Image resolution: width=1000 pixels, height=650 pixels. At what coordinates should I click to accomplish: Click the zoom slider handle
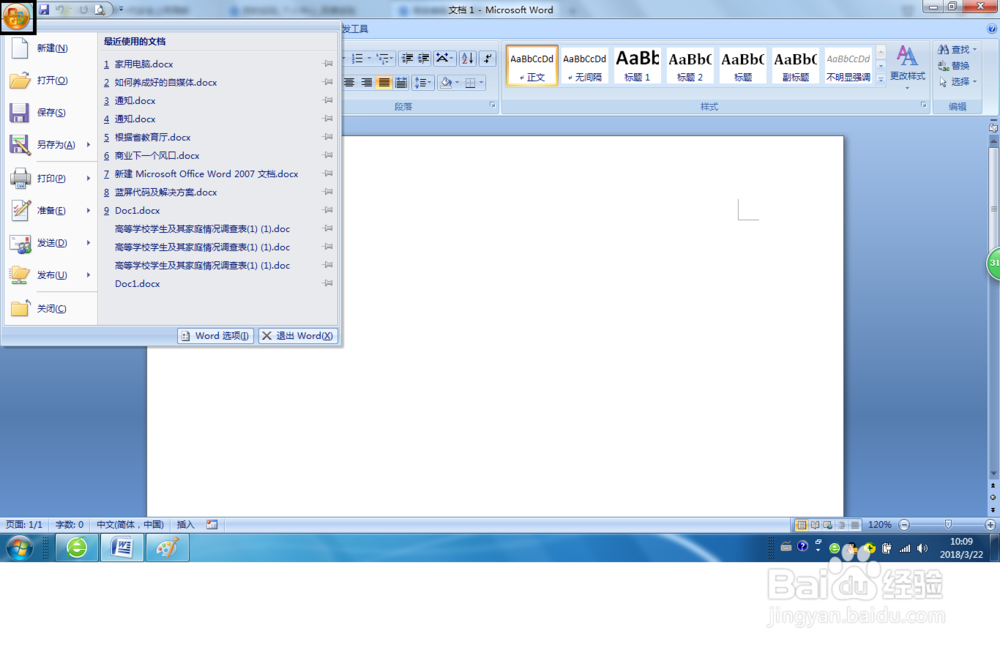pos(948,524)
